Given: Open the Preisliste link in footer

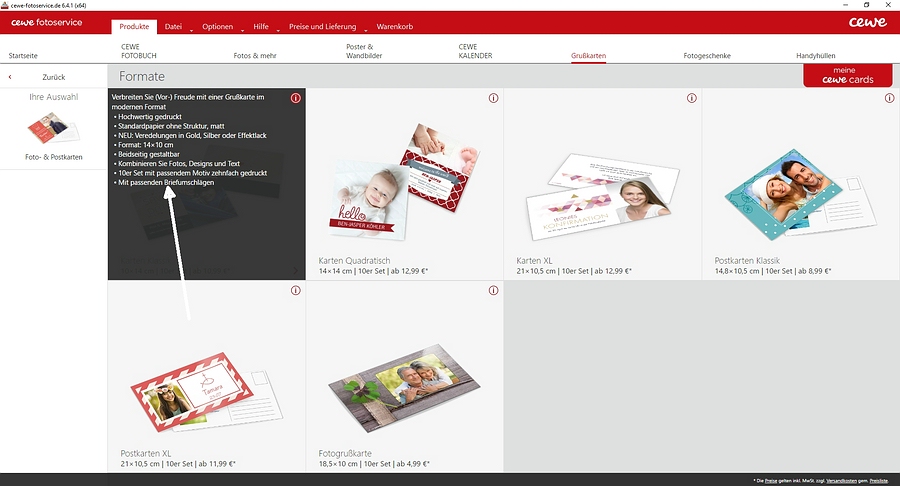Looking at the screenshot, I should point(878,481).
